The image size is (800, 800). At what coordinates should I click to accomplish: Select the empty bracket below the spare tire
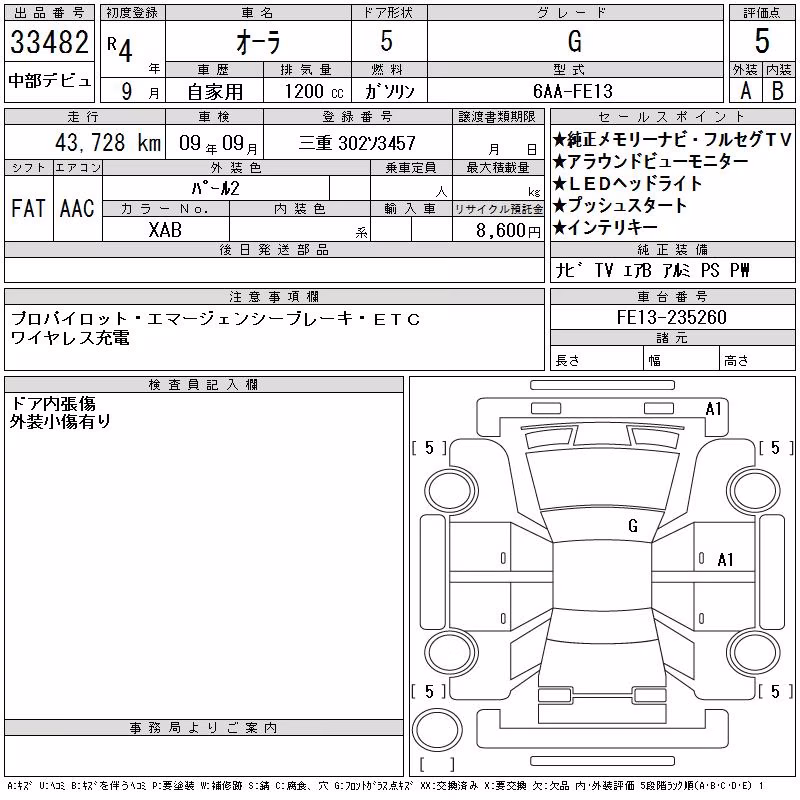(x=437, y=764)
